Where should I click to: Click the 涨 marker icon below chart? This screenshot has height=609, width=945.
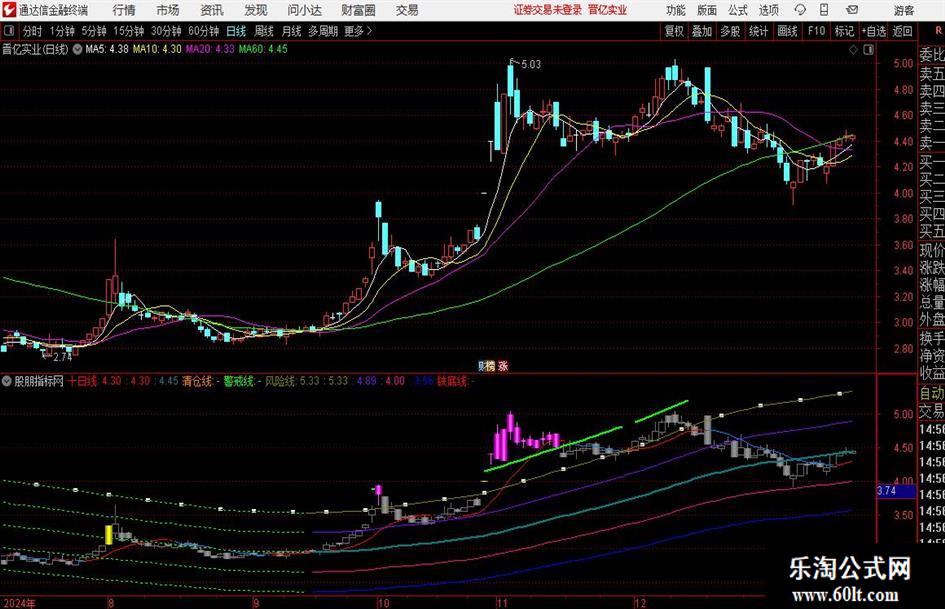pyautogui.click(x=503, y=366)
